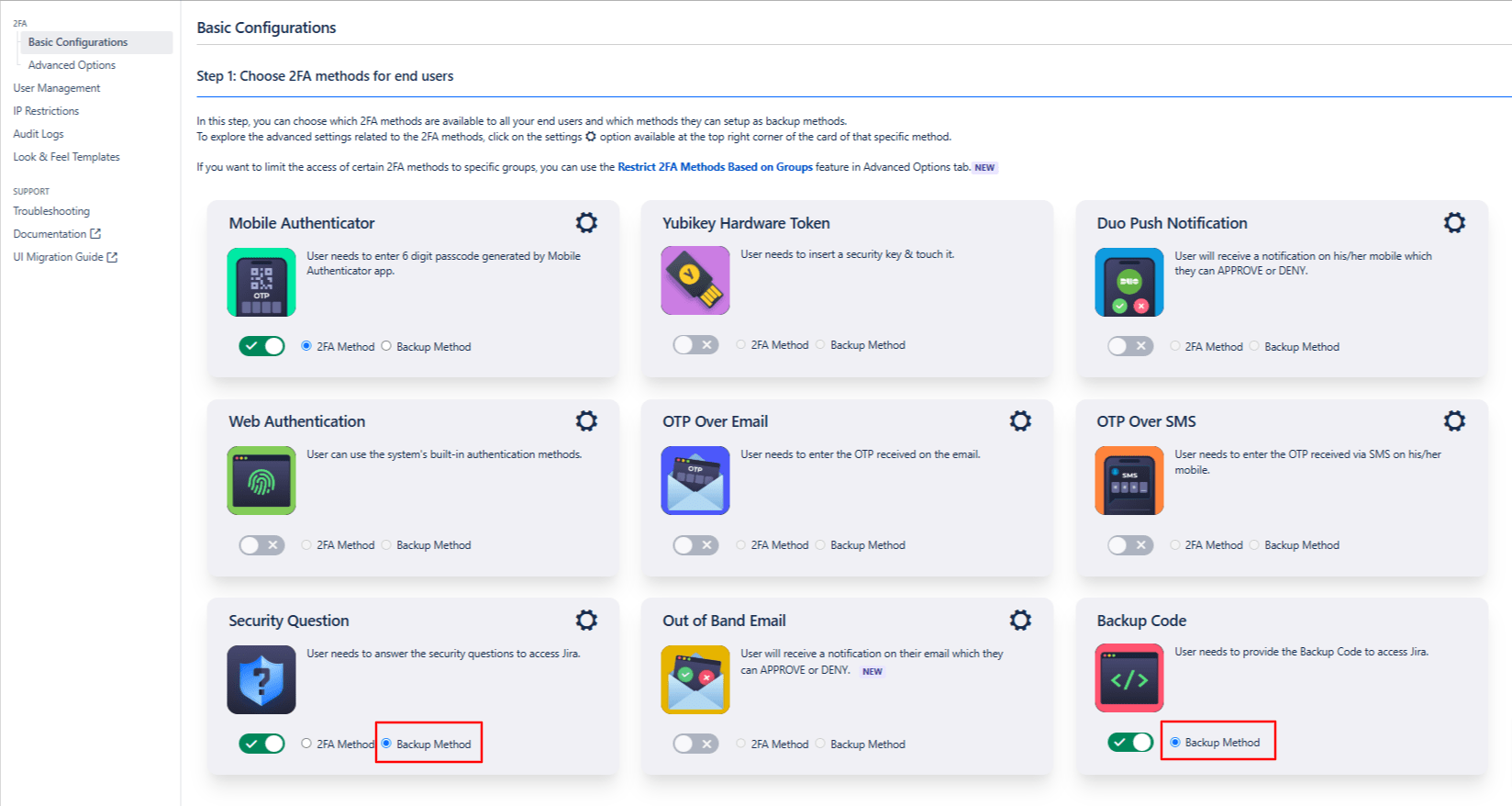Click the Yubikey Hardware Token image

pos(695,281)
